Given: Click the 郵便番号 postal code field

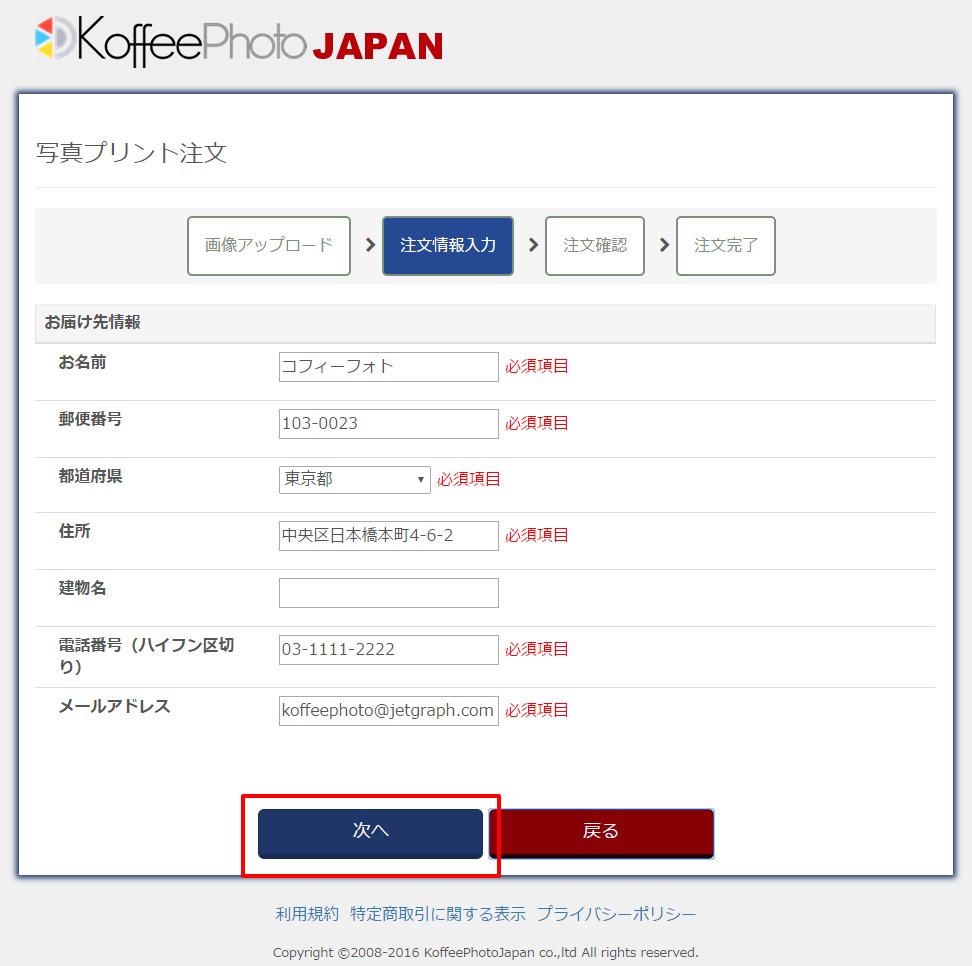Looking at the screenshot, I should [388, 423].
